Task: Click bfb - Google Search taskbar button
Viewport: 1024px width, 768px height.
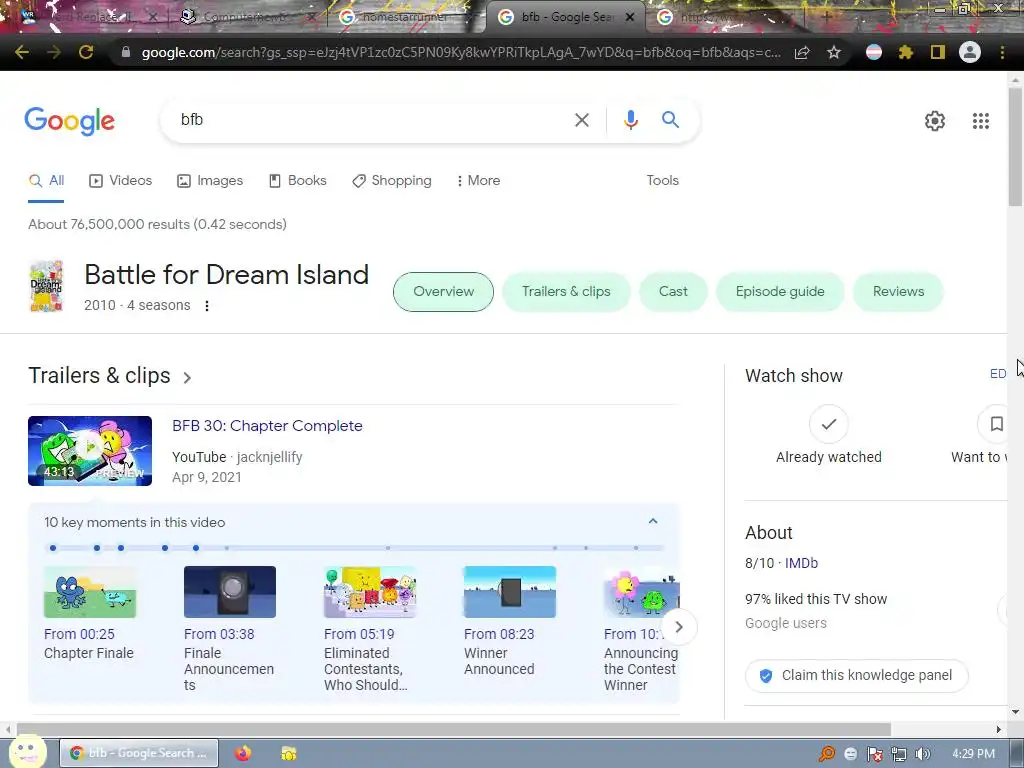Action: 139,753
